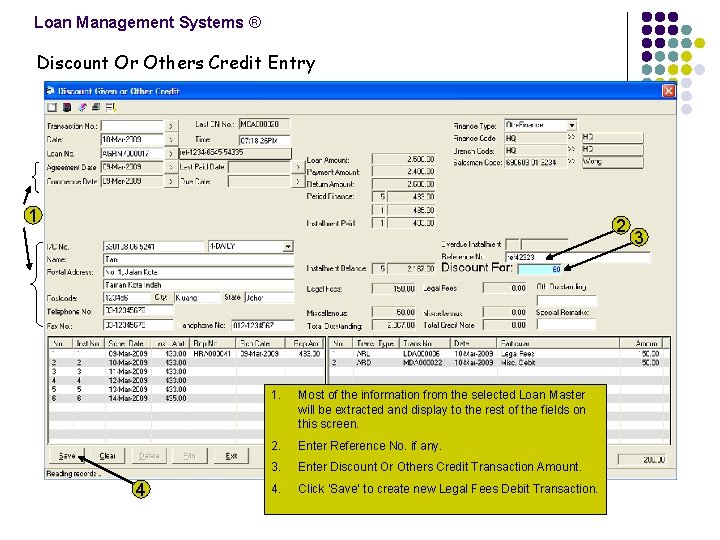Select schedule row dated 12-Mar-2009
The height and width of the screenshot is (540, 720).
click(186, 380)
